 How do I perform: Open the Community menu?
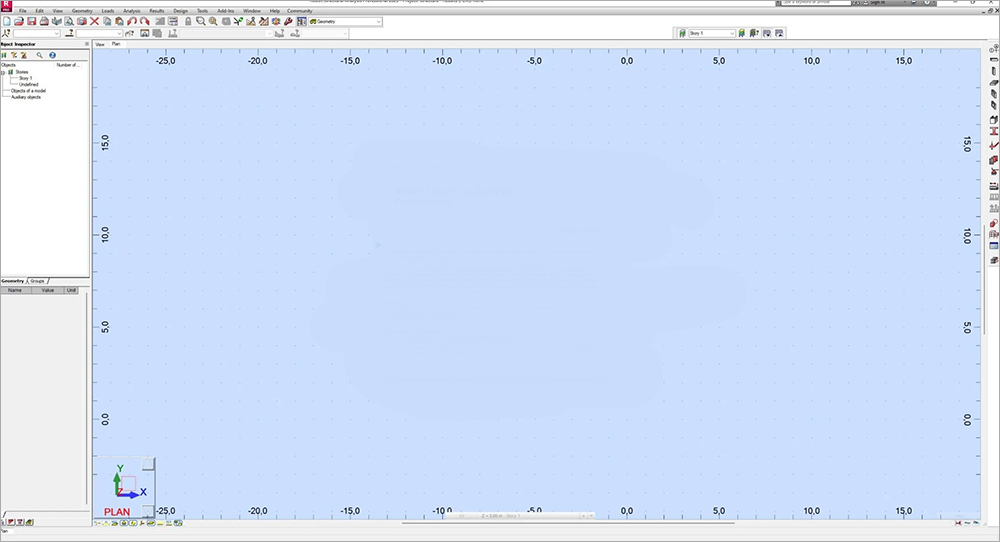pyautogui.click(x=300, y=11)
